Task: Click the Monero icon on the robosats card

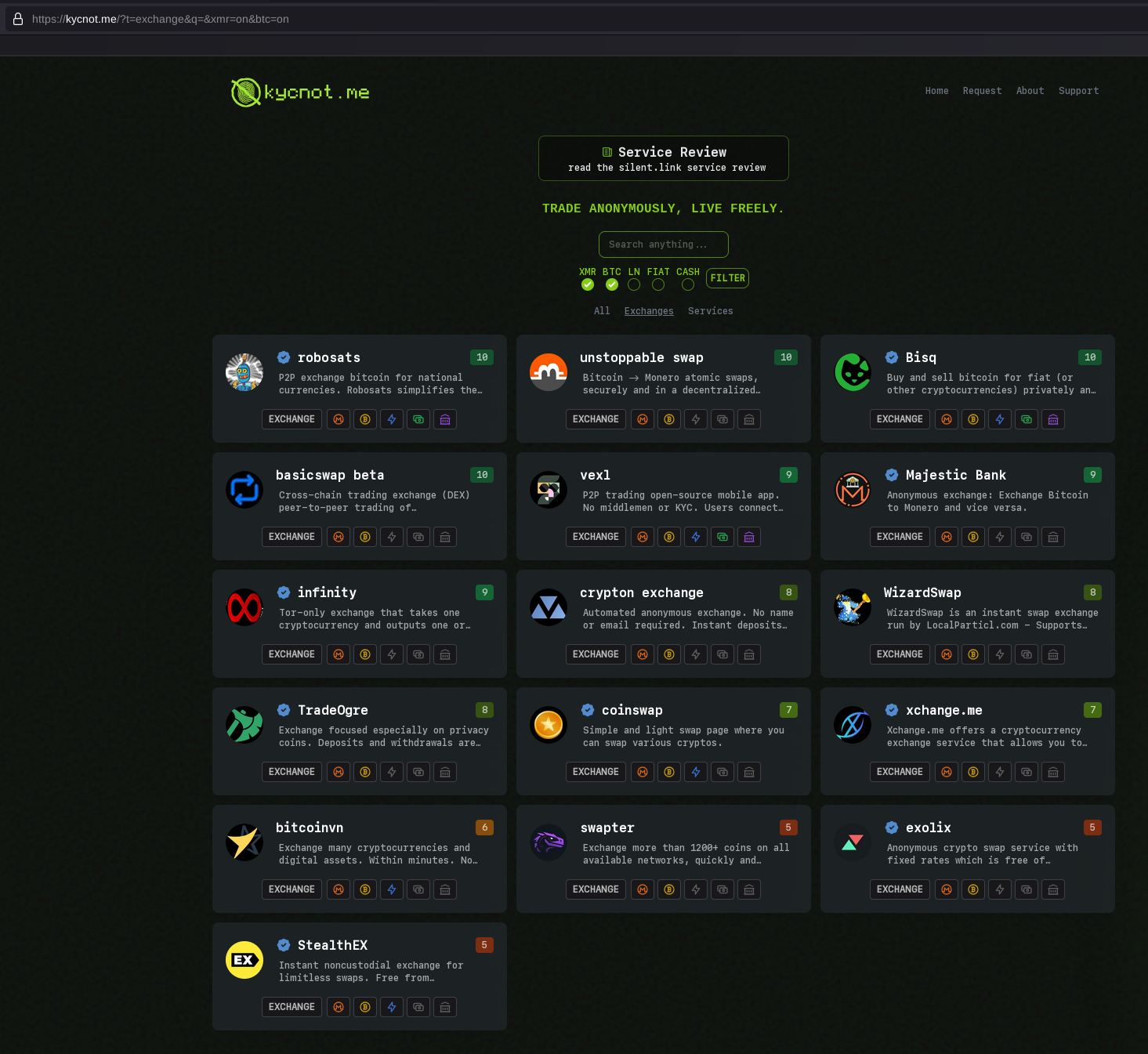Action: pyautogui.click(x=339, y=419)
